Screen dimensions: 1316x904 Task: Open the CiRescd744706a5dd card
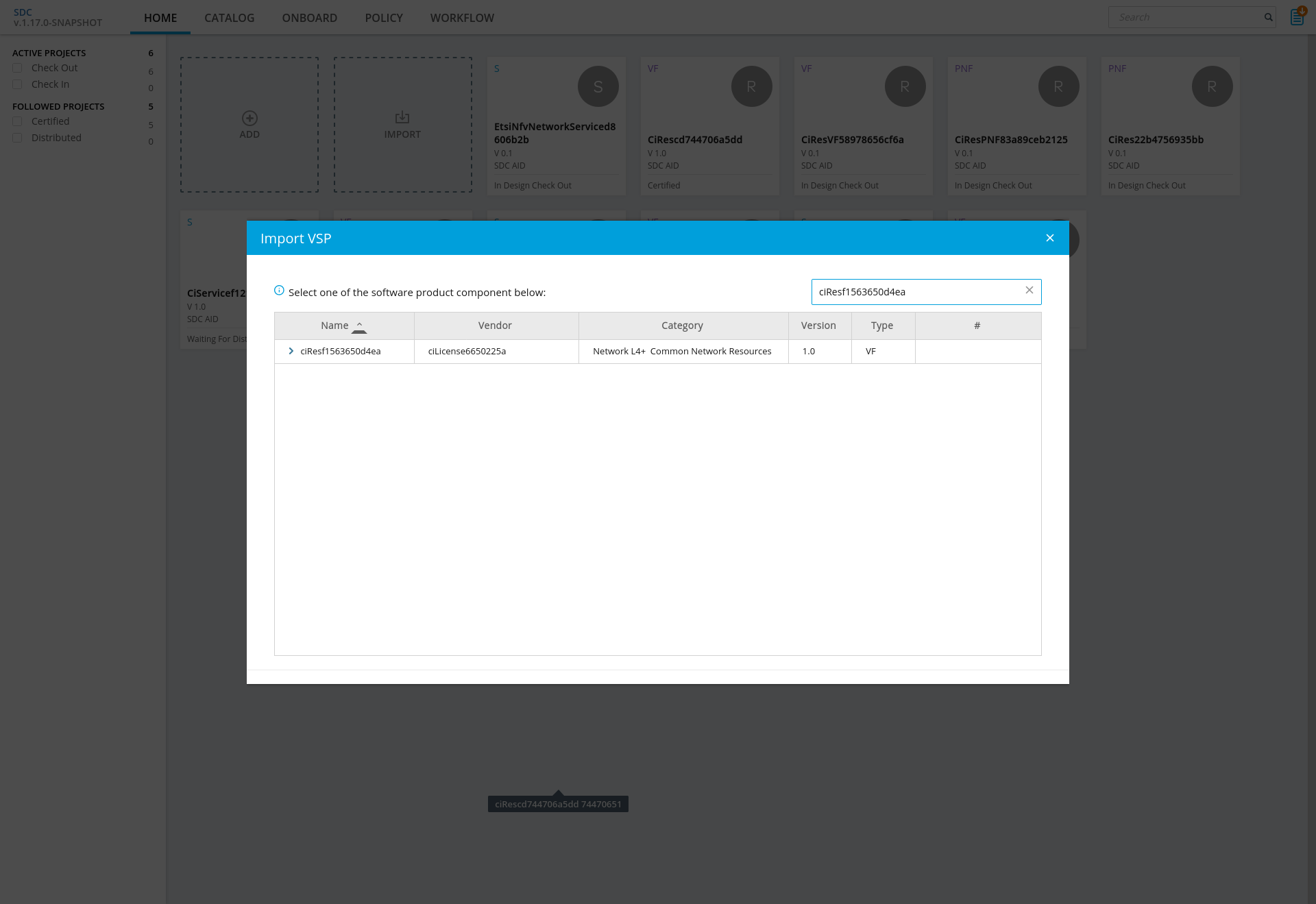point(710,126)
